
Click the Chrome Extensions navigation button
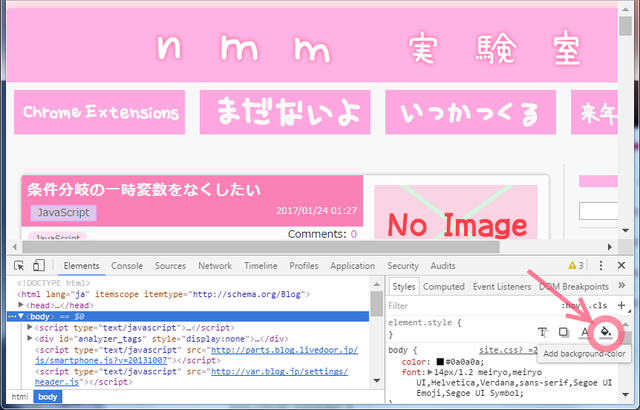pos(100,112)
